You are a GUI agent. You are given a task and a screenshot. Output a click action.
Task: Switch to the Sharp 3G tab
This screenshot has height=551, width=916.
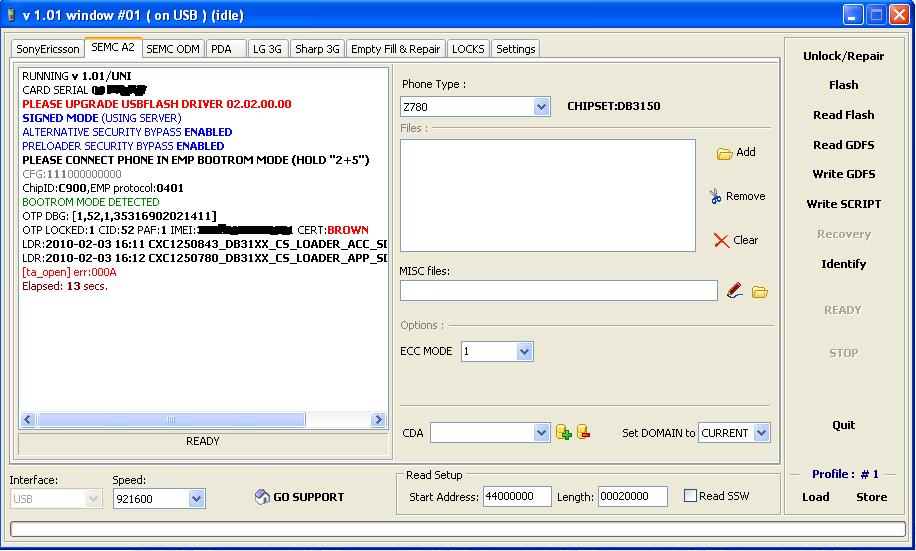tap(317, 49)
